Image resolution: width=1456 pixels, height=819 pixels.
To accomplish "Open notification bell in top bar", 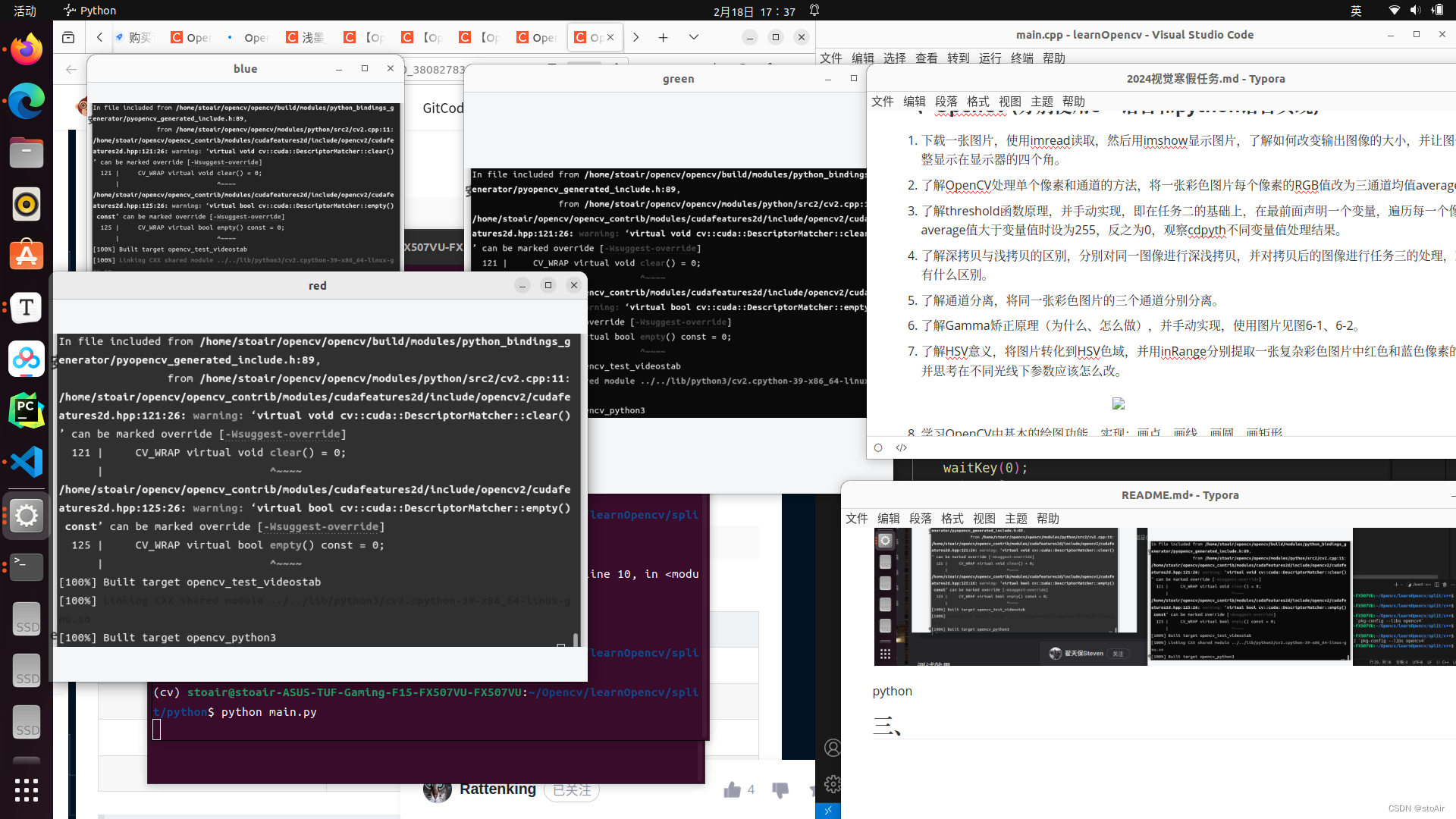I will tap(814, 11).
